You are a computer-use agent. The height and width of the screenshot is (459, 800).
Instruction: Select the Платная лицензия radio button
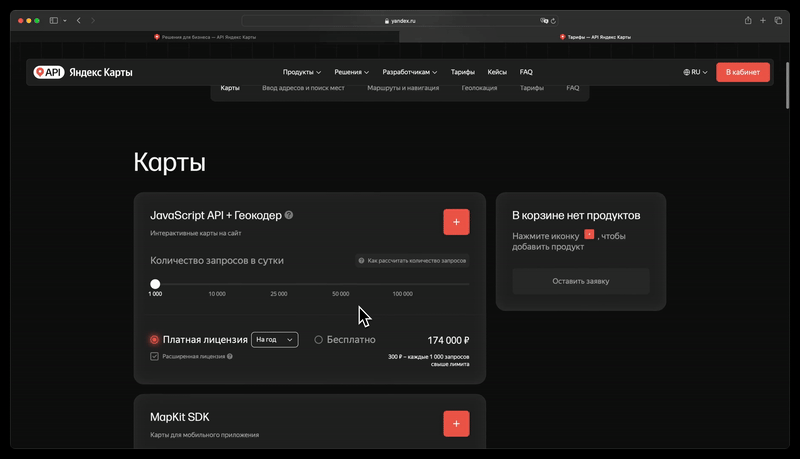(154, 340)
